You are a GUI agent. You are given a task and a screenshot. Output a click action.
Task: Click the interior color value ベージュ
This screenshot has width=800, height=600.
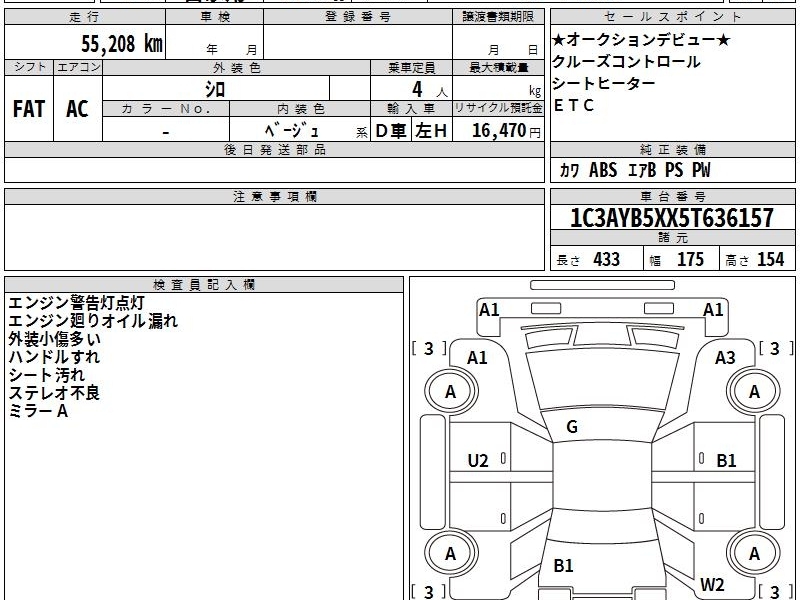(291, 131)
